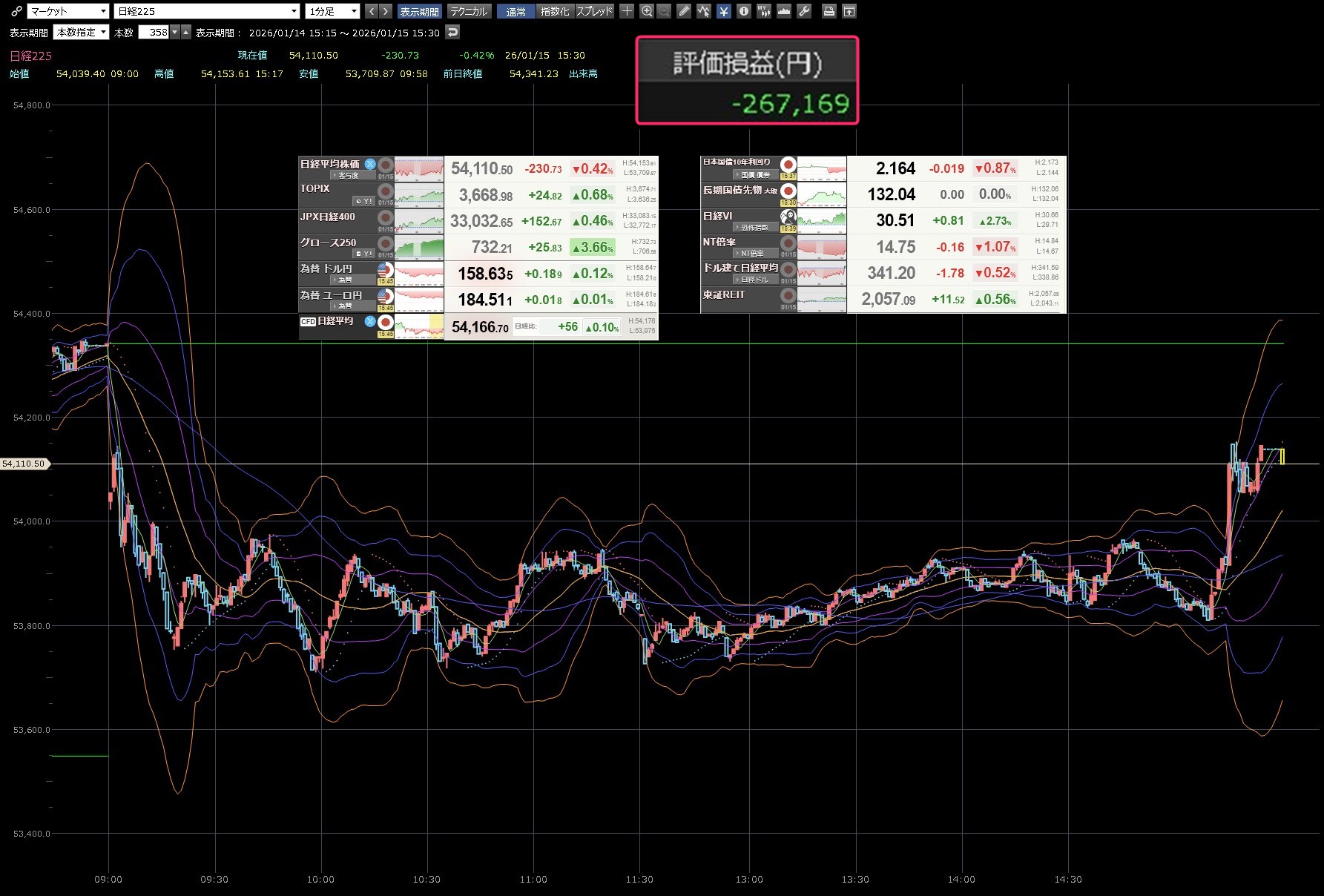This screenshot has width=1324, height=896.
Task: Toggle the 指数化 indexed mode
Action: tap(554, 11)
